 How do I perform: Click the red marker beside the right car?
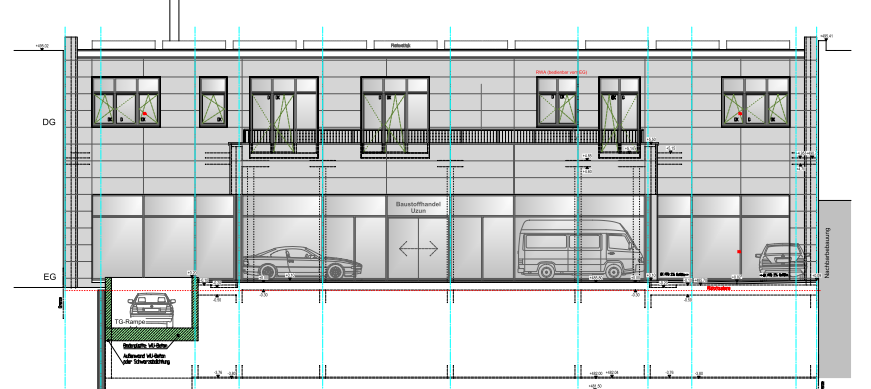pyautogui.click(x=739, y=252)
